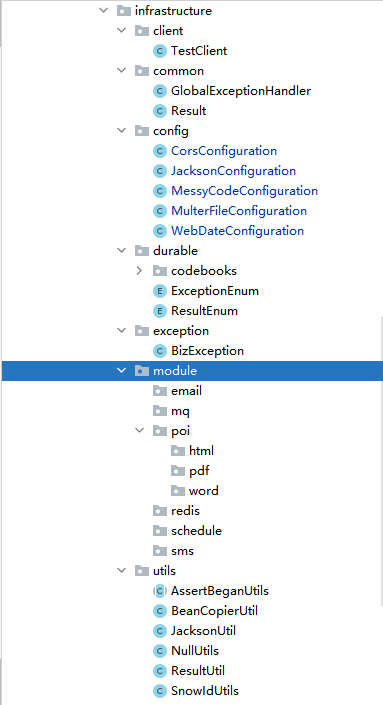383x705 pixels.
Task: Click the mq folder icon
Action: click(x=160, y=411)
